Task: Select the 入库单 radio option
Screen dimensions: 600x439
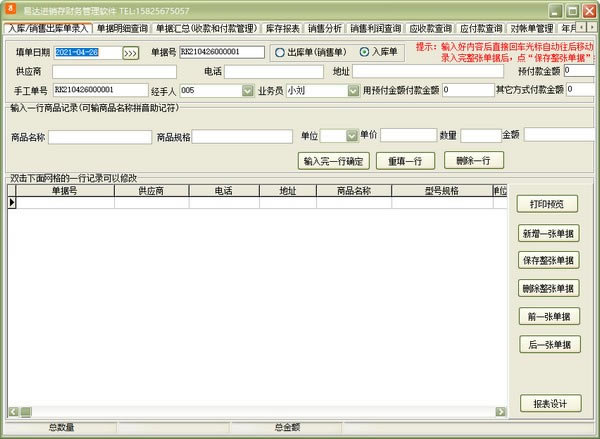Action: coord(364,52)
